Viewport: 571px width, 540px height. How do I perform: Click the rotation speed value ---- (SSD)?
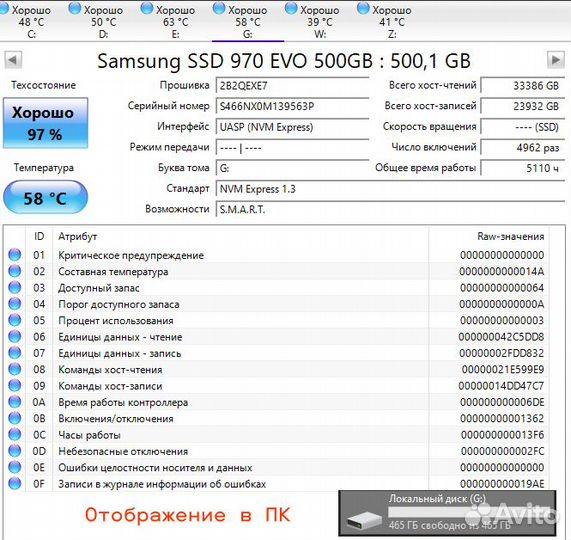523,127
